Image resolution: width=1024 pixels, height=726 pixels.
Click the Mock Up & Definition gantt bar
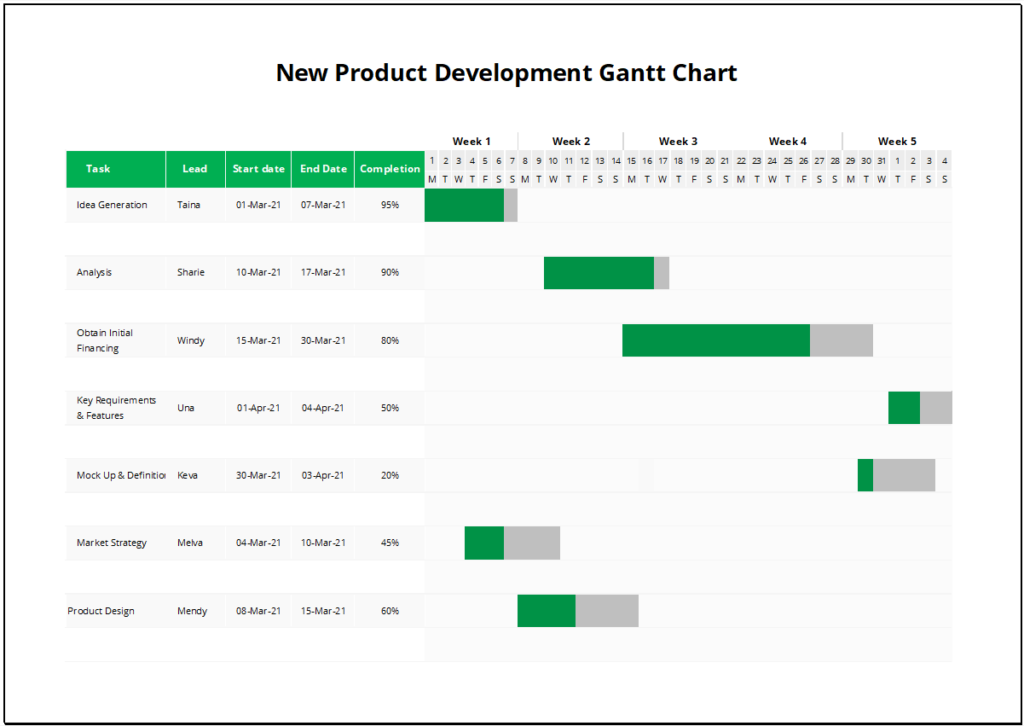895,475
